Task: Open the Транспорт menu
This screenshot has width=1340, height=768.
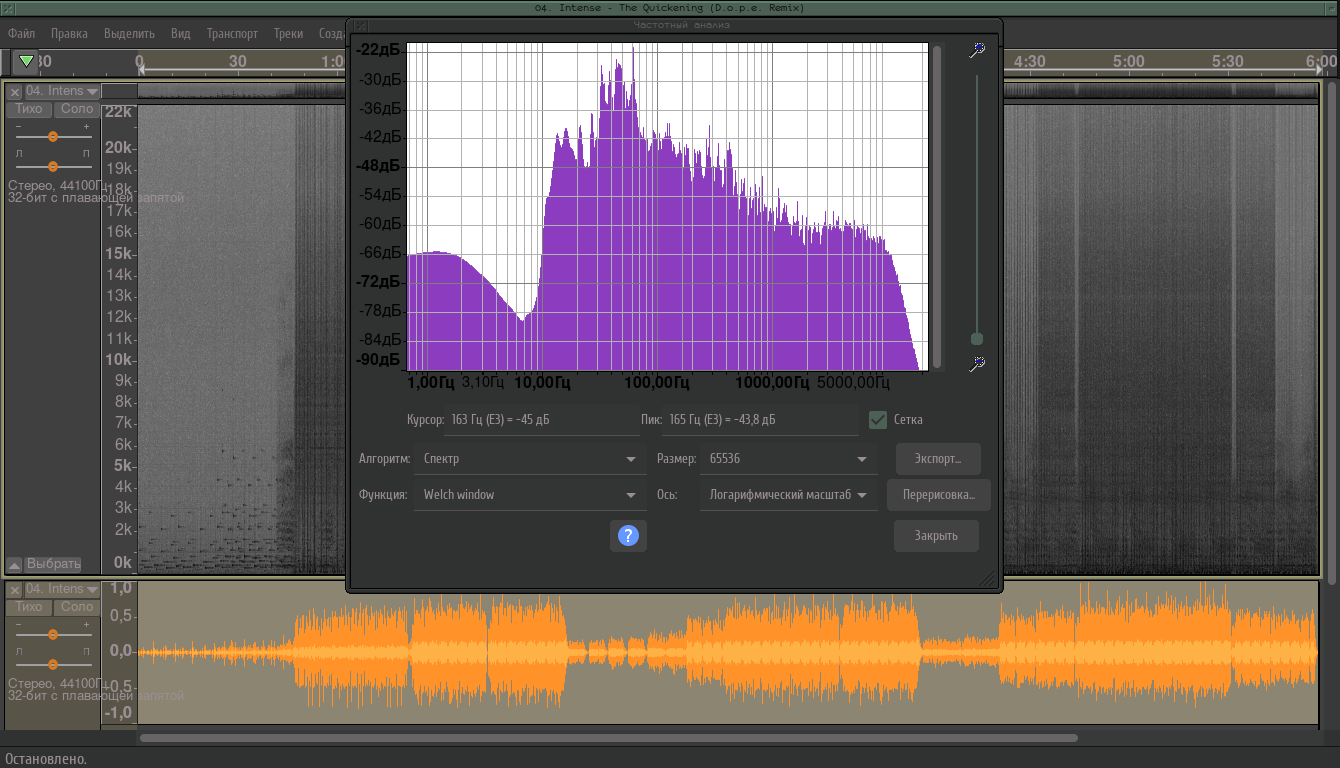Action: click(232, 33)
